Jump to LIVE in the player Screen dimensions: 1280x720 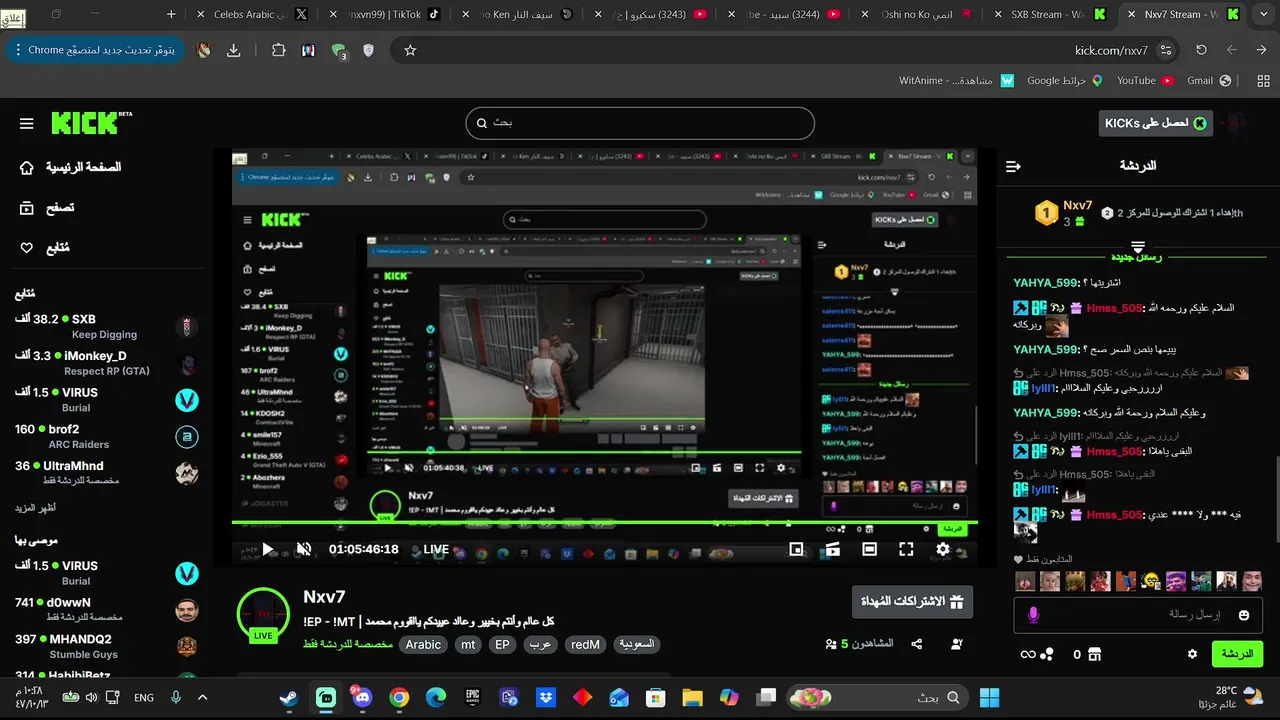pos(436,549)
